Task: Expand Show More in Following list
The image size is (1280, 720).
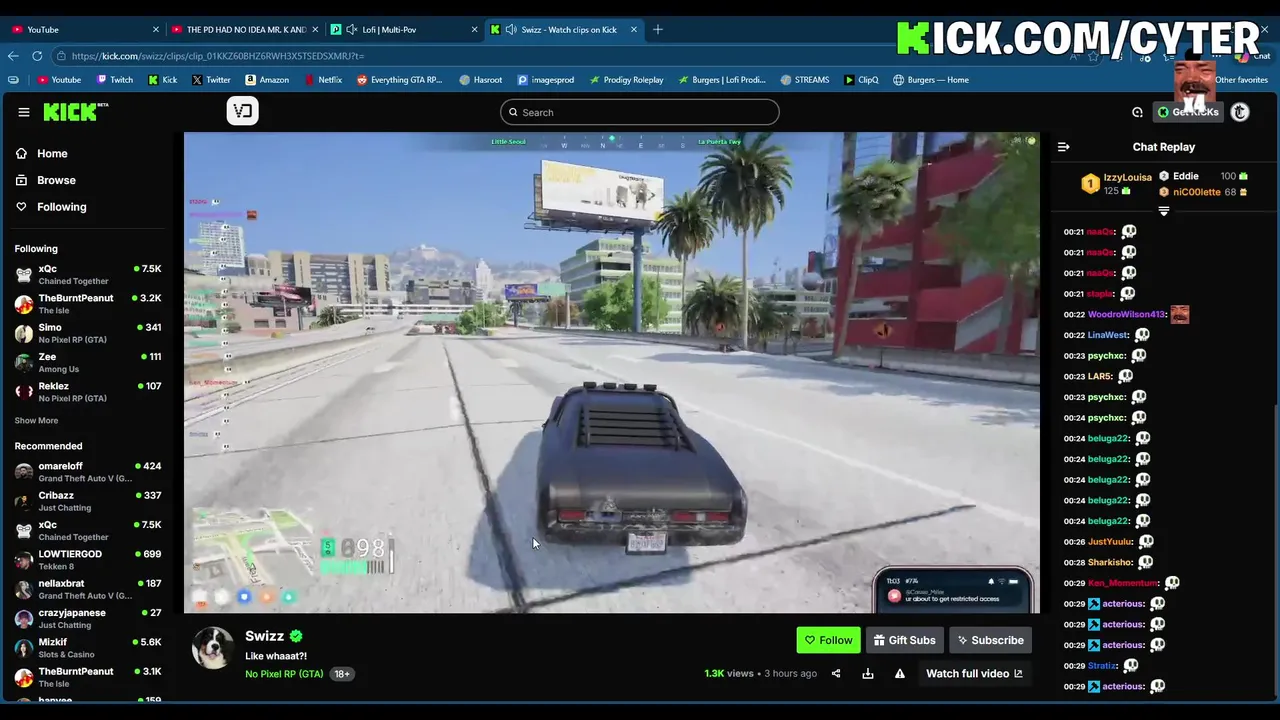Action: pyautogui.click(x=36, y=421)
